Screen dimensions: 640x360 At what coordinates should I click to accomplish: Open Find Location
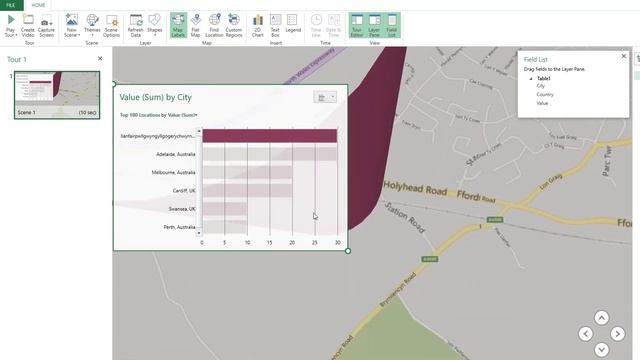click(x=214, y=26)
